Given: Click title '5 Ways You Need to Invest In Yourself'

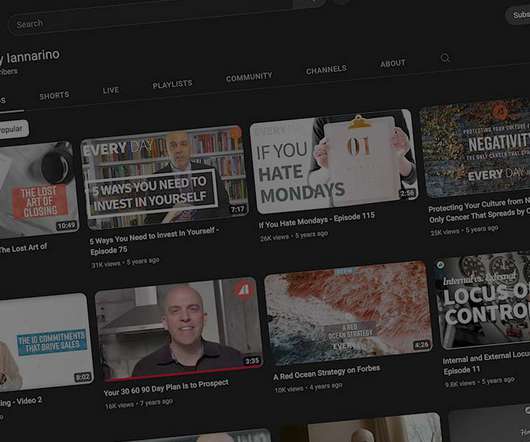Looking at the screenshot, I should [x=155, y=240].
